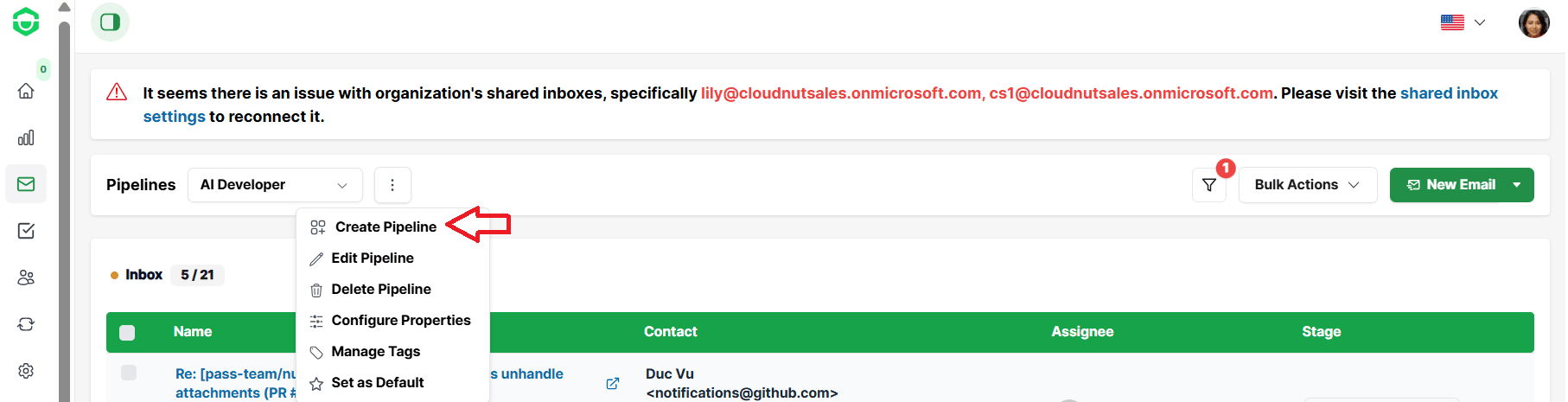The image size is (1568, 402).
Task: Open the filter funnel icon
Action: 1209,185
